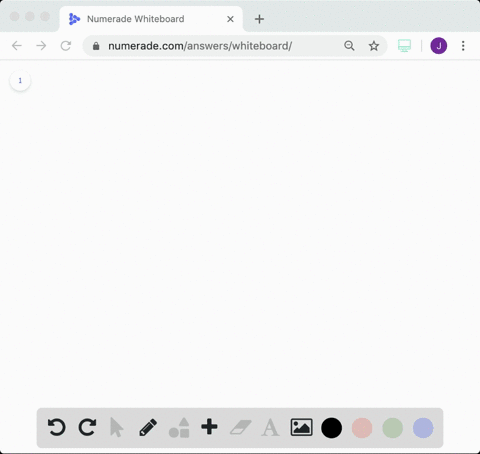Click the plus icon in whiteboard toolbar

(209, 427)
